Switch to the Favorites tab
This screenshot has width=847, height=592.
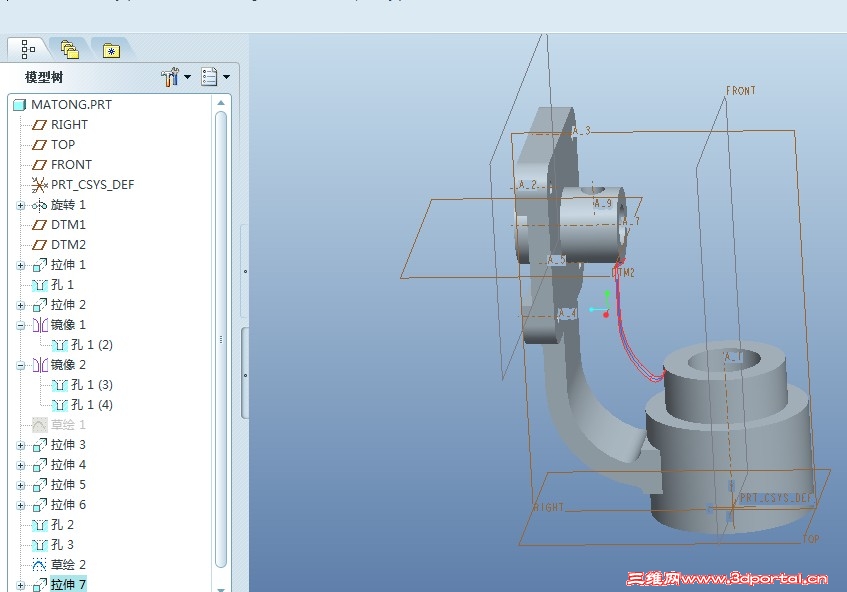pos(111,50)
